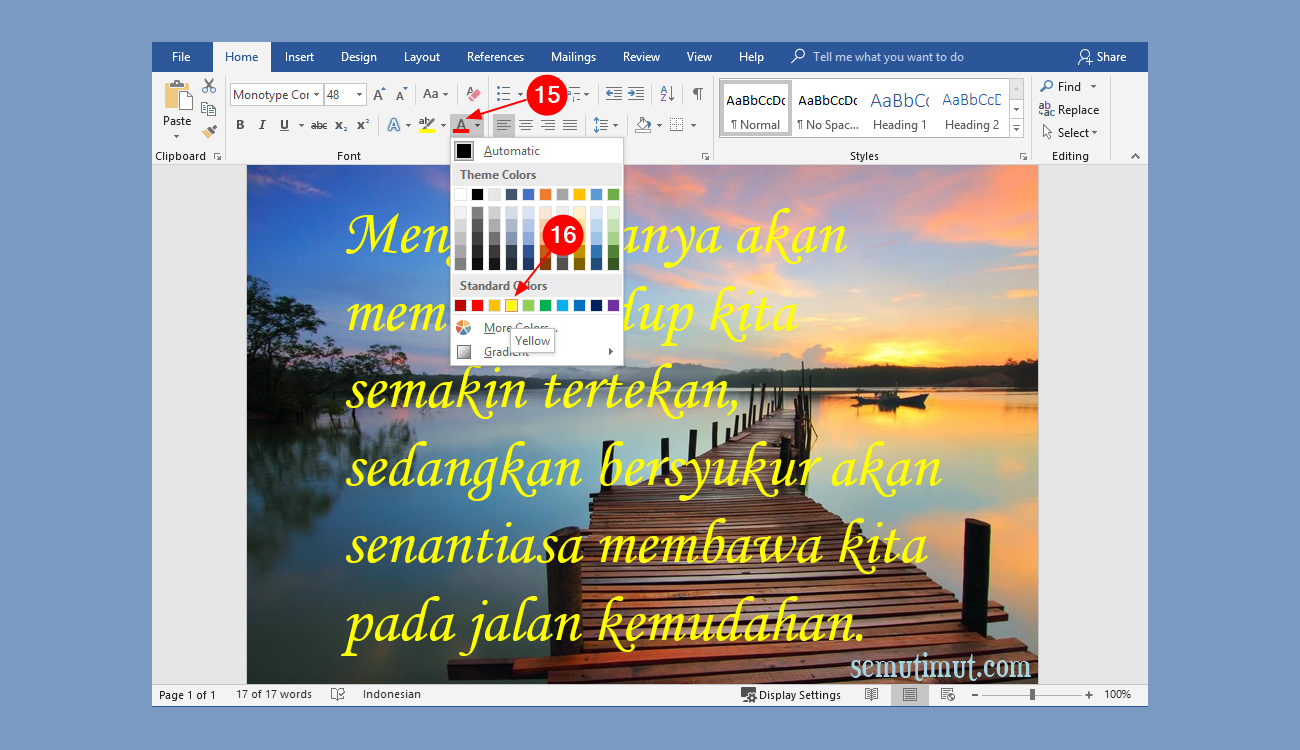Viewport: 1300px width, 750px height.
Task: Switch to Print Layout view
Action: [x=910, y=695]
